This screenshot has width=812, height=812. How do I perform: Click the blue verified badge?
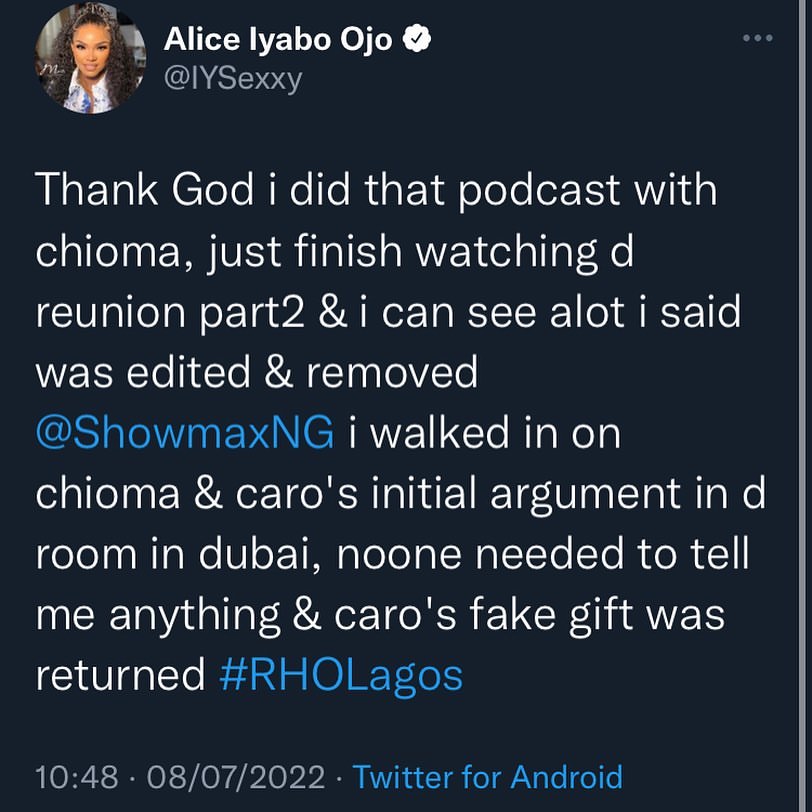click(417, 39)
